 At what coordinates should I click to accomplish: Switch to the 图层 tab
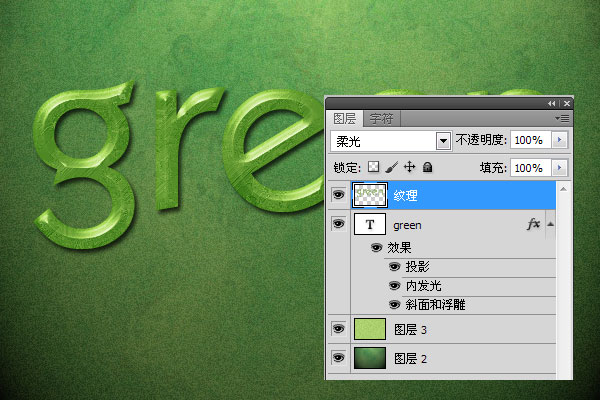click(x=344, y=118)
